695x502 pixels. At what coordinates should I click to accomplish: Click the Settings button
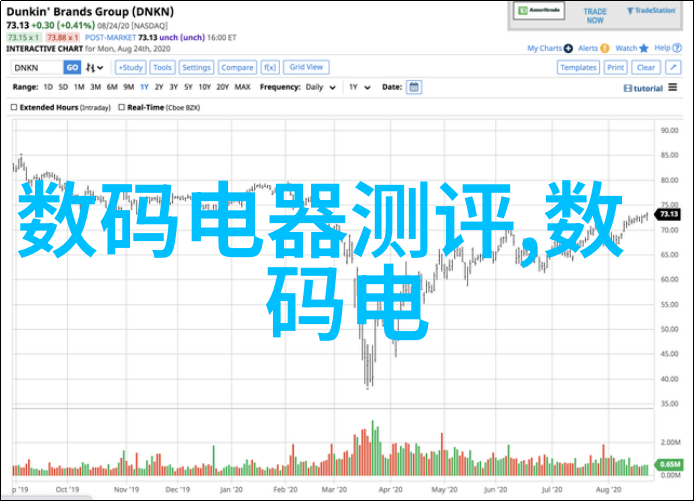click(196, 67)
